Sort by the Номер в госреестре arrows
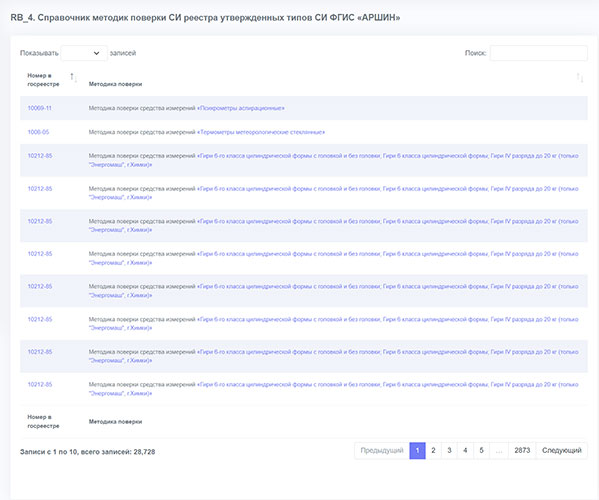This screenshot has height=500, width=599. click(73, 78)
